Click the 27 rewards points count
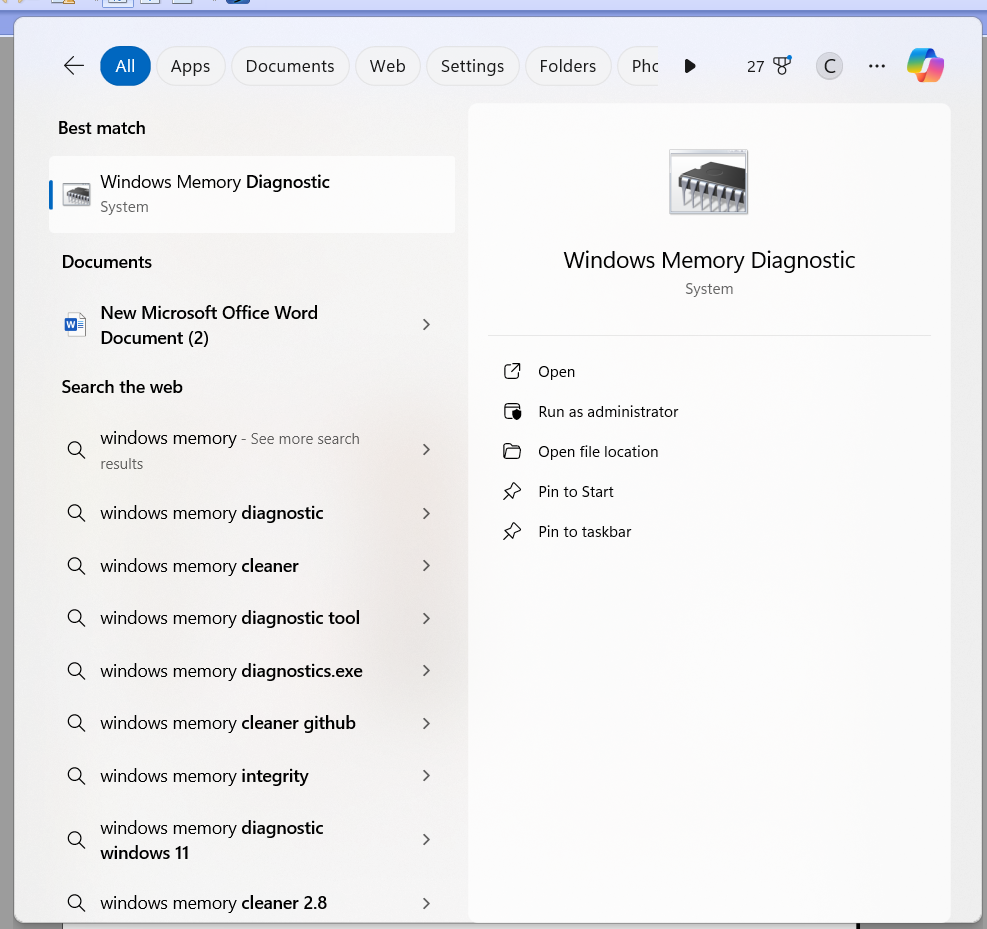 (755, 66)
